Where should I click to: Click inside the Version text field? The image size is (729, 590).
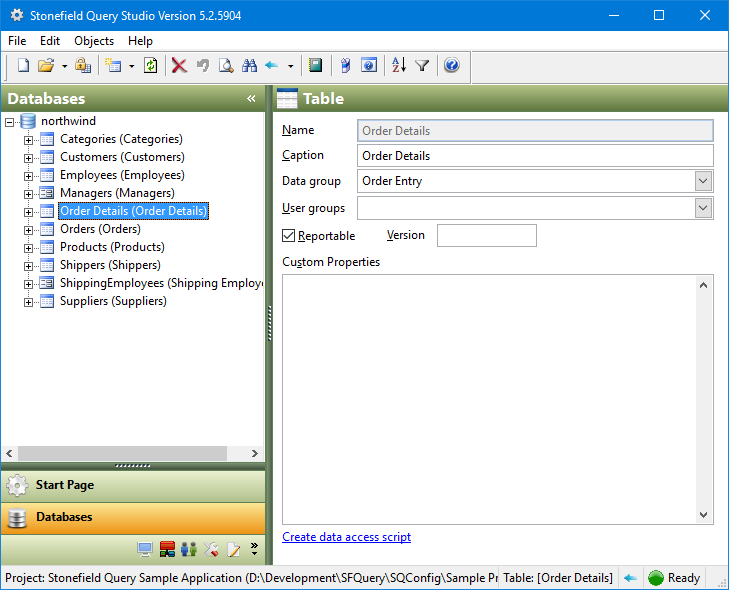(x=486, y=236)
